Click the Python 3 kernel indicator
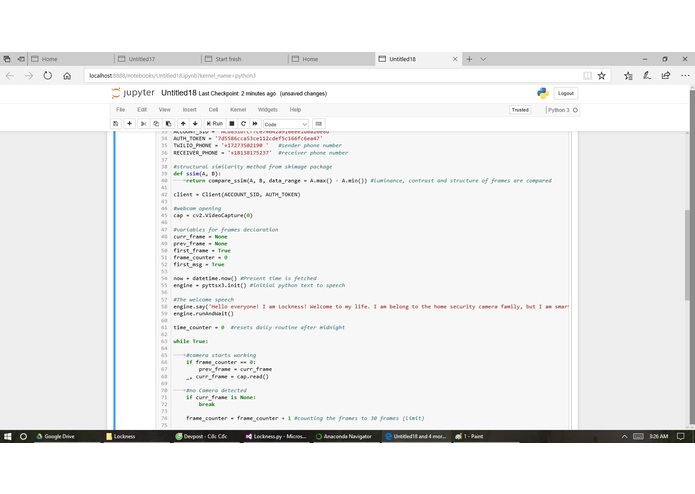Viewport: 695px width, 494px height. tap(562, 110)
